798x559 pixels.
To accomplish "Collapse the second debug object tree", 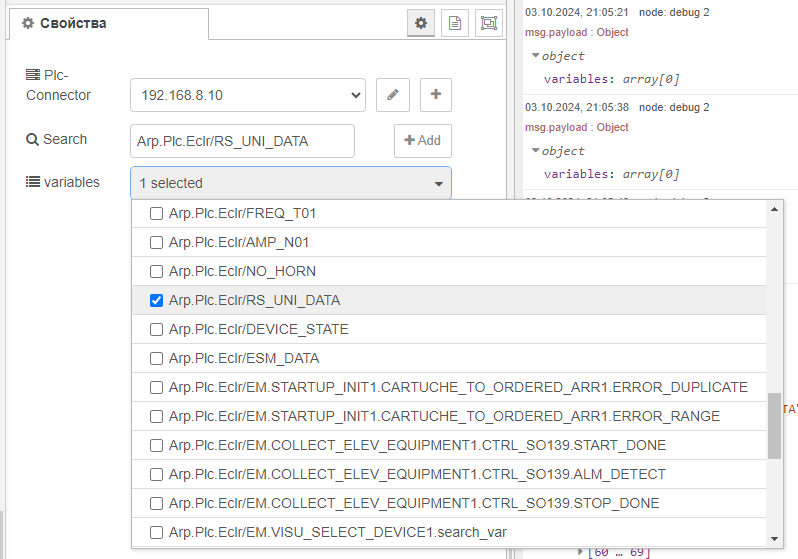I will point(536,151).
